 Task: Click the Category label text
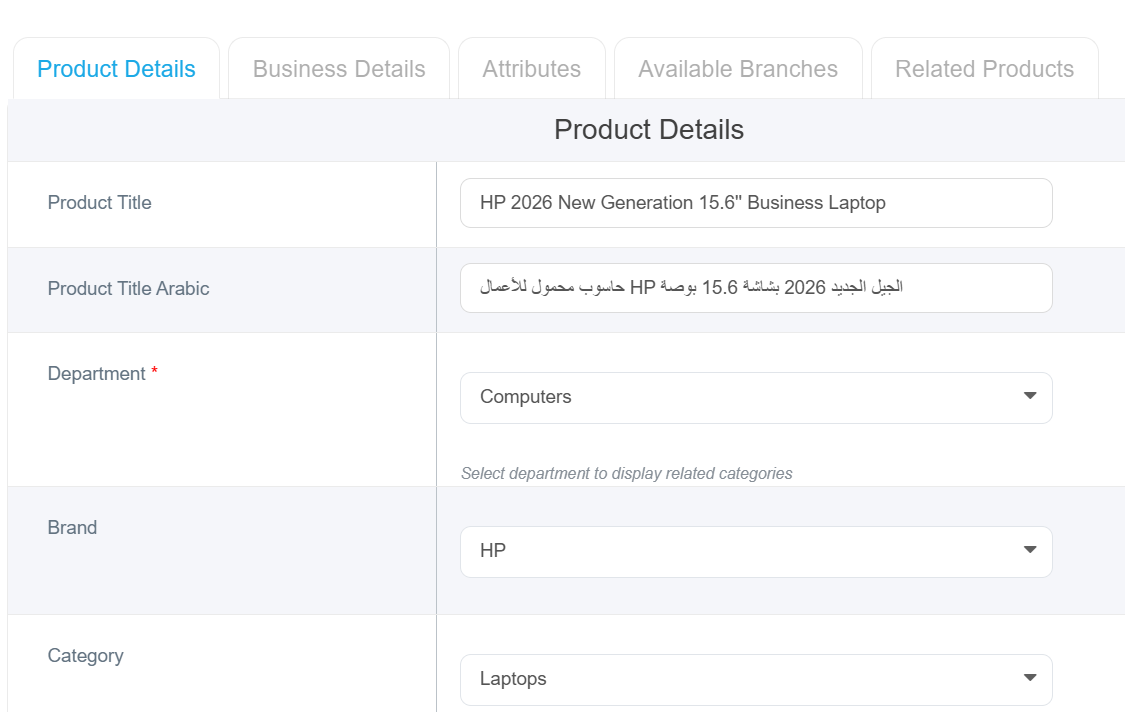[x=85, y=656]
